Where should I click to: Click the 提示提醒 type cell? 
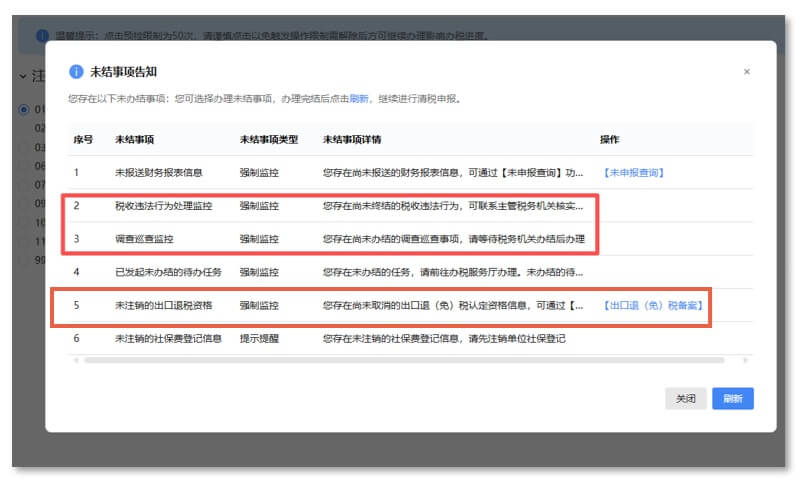pos(259,338)
